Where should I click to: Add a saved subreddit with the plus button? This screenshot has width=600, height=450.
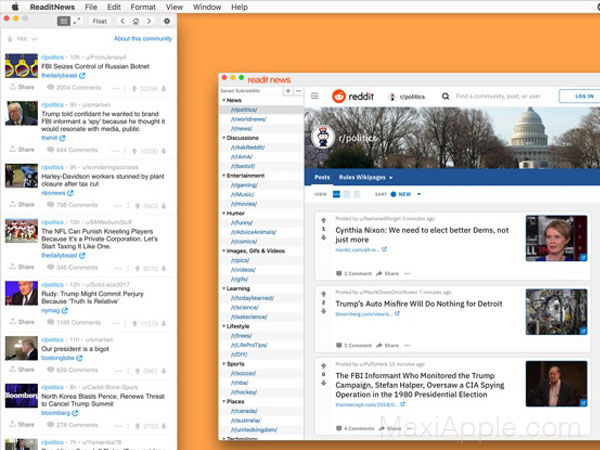288,91
